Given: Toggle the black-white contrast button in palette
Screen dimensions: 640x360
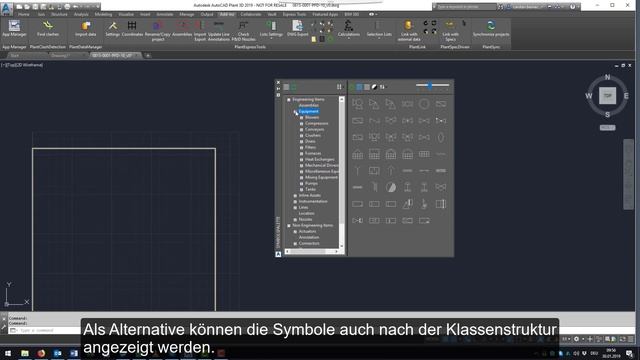Looking at the screenshot, I should tap(374, 87).
